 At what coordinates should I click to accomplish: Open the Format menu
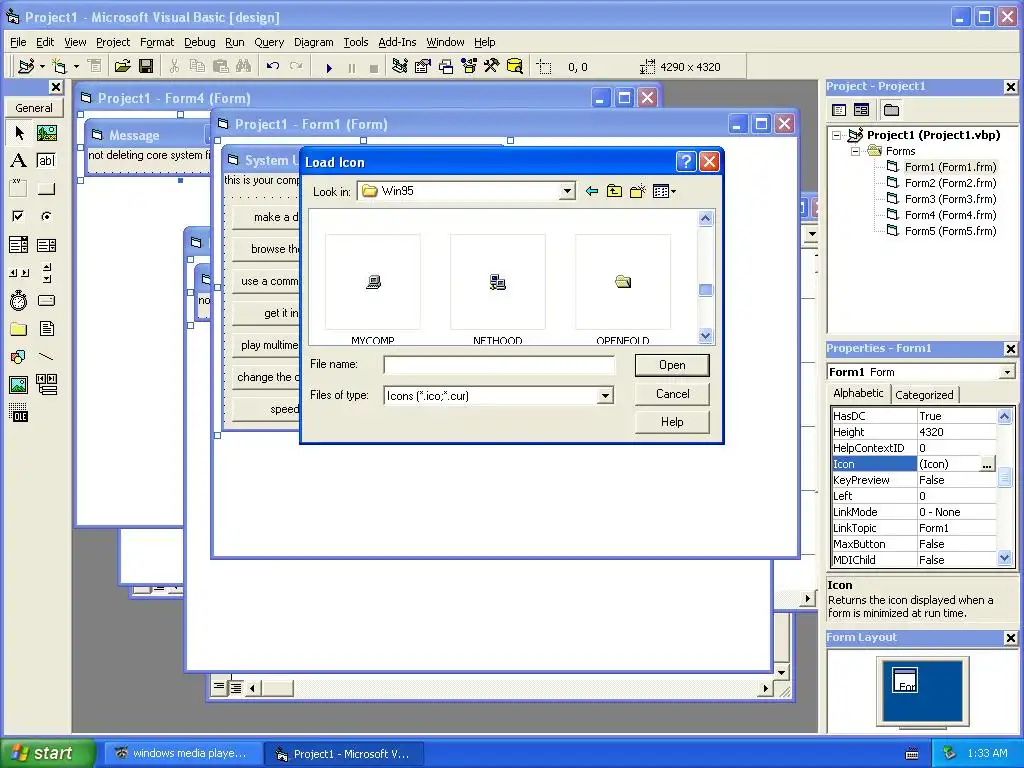coord(157,42)
